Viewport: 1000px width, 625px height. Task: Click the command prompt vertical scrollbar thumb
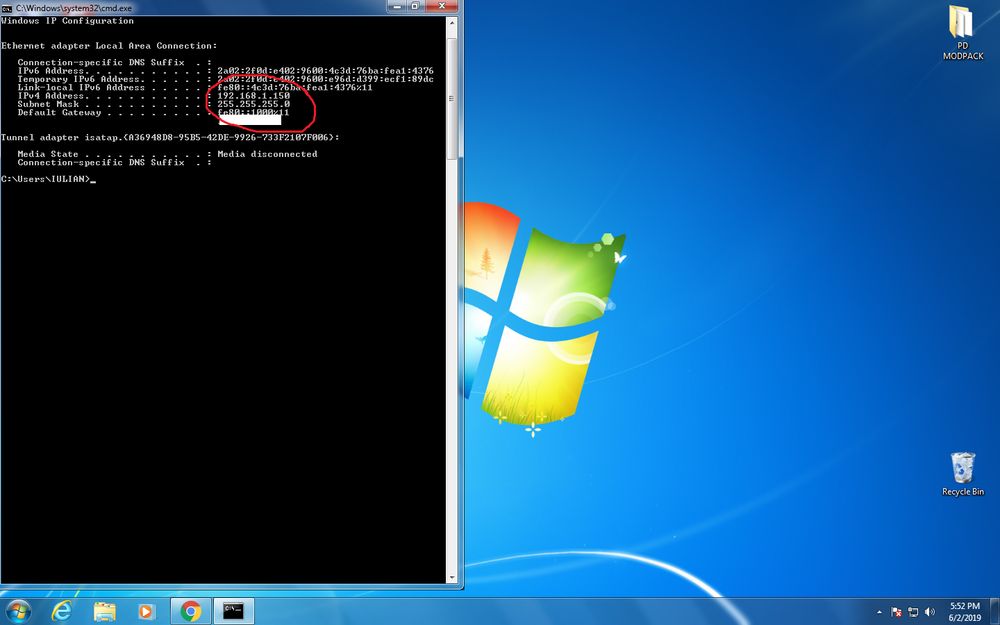click(x=452, y=99)
